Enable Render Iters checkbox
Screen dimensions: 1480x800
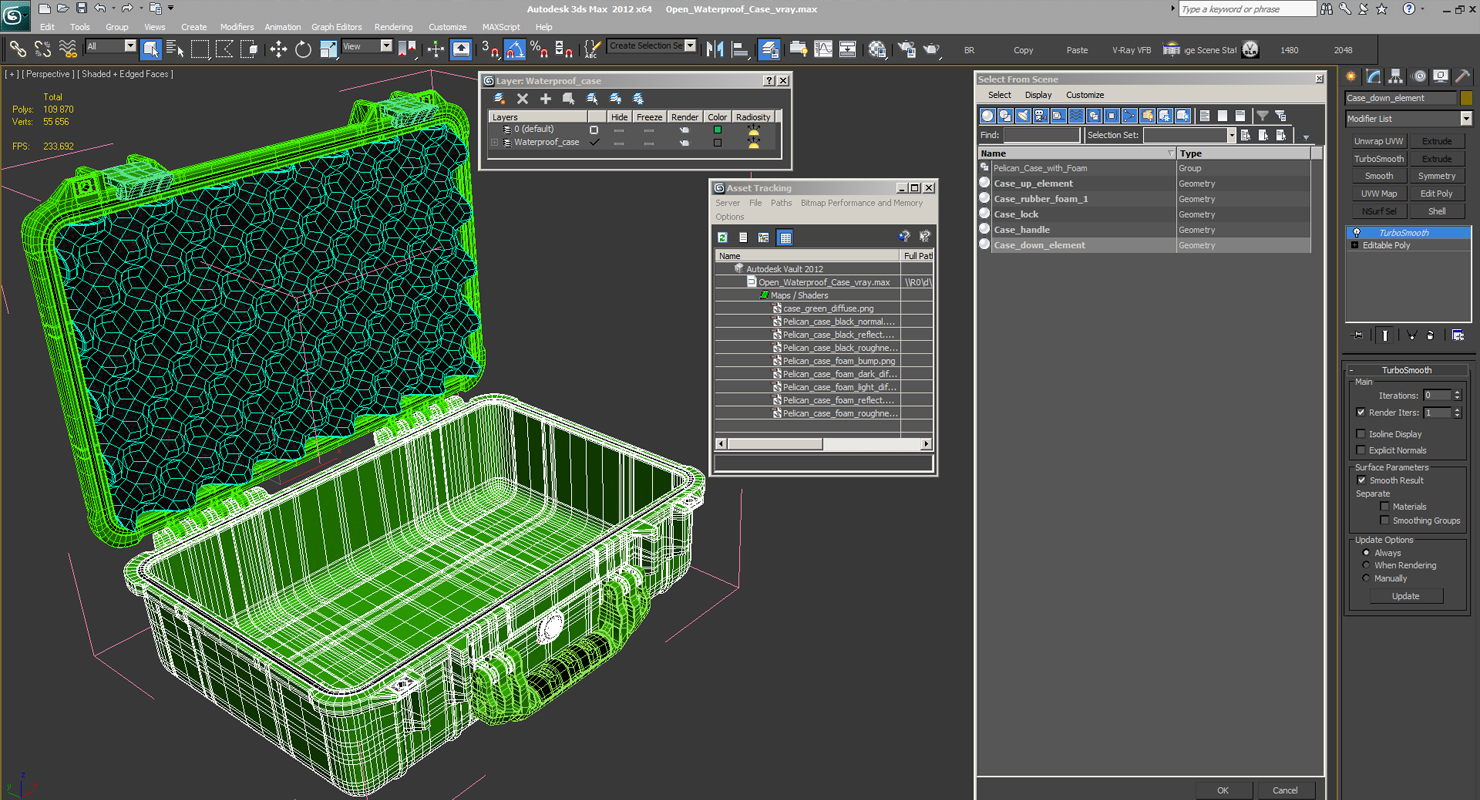1360,412
